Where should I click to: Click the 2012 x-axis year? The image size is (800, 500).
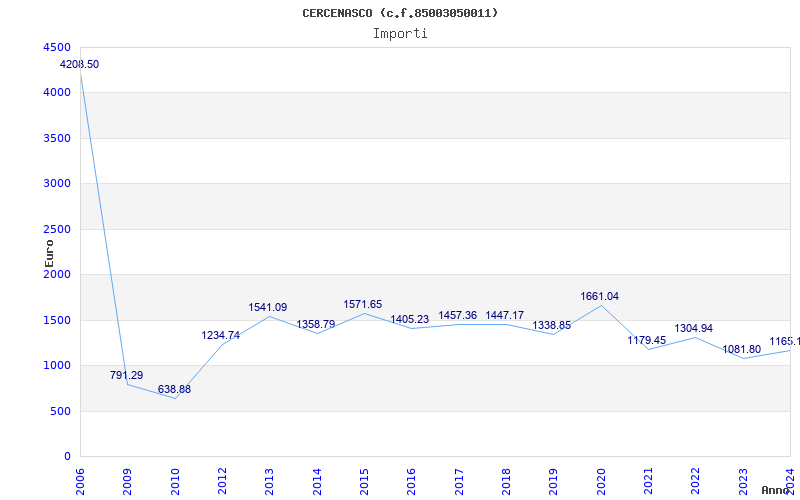222,482
